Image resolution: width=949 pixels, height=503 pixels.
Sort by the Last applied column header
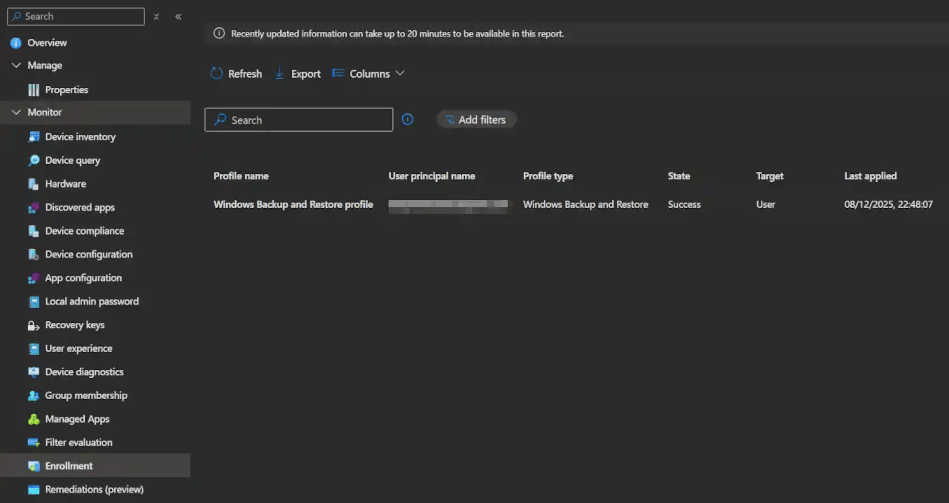pos(870,176)
